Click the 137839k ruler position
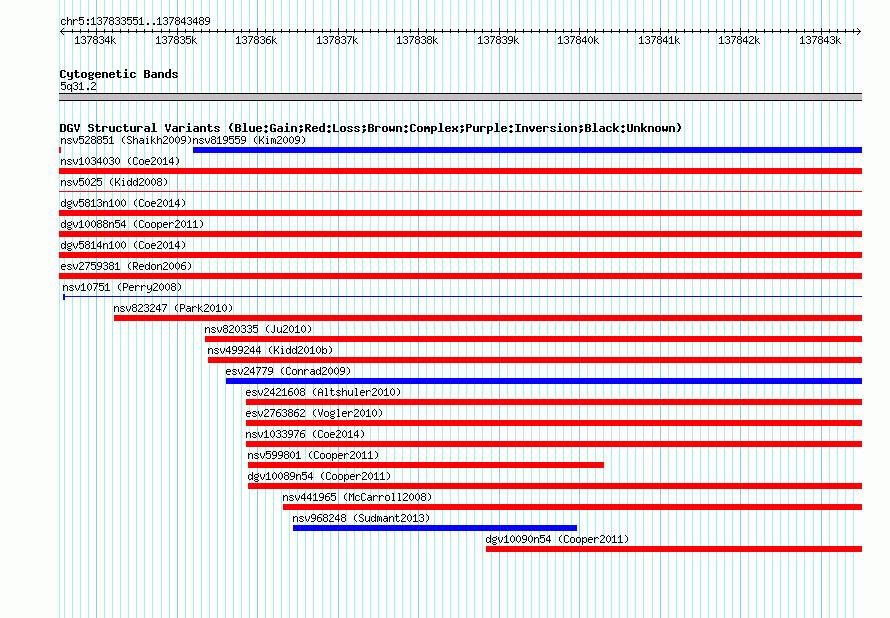The width and height of the screenshot is (890, 618). pyautogui.click(x=498, y=40)
